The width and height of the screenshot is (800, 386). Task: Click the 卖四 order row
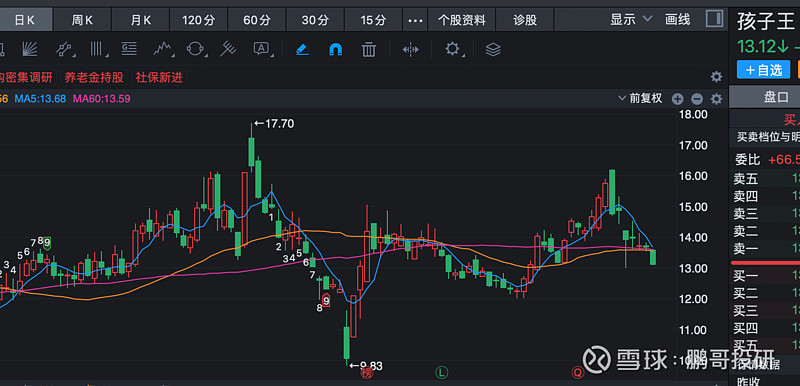[765, 196]
